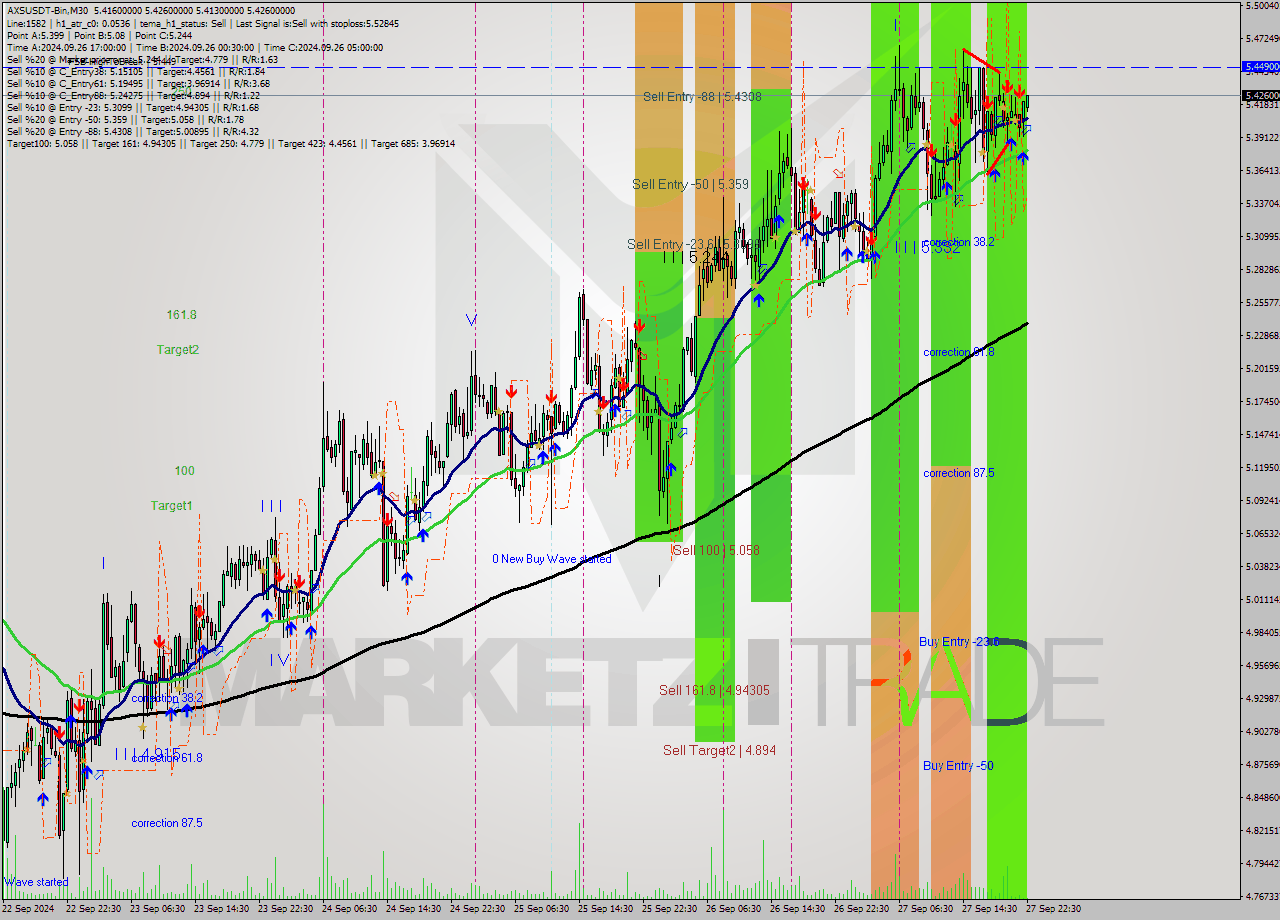Click the blue highlighted 5.44900 price tag
Screen dimensions: 1280x920
pyautogui.click(x=1260, y=67)
